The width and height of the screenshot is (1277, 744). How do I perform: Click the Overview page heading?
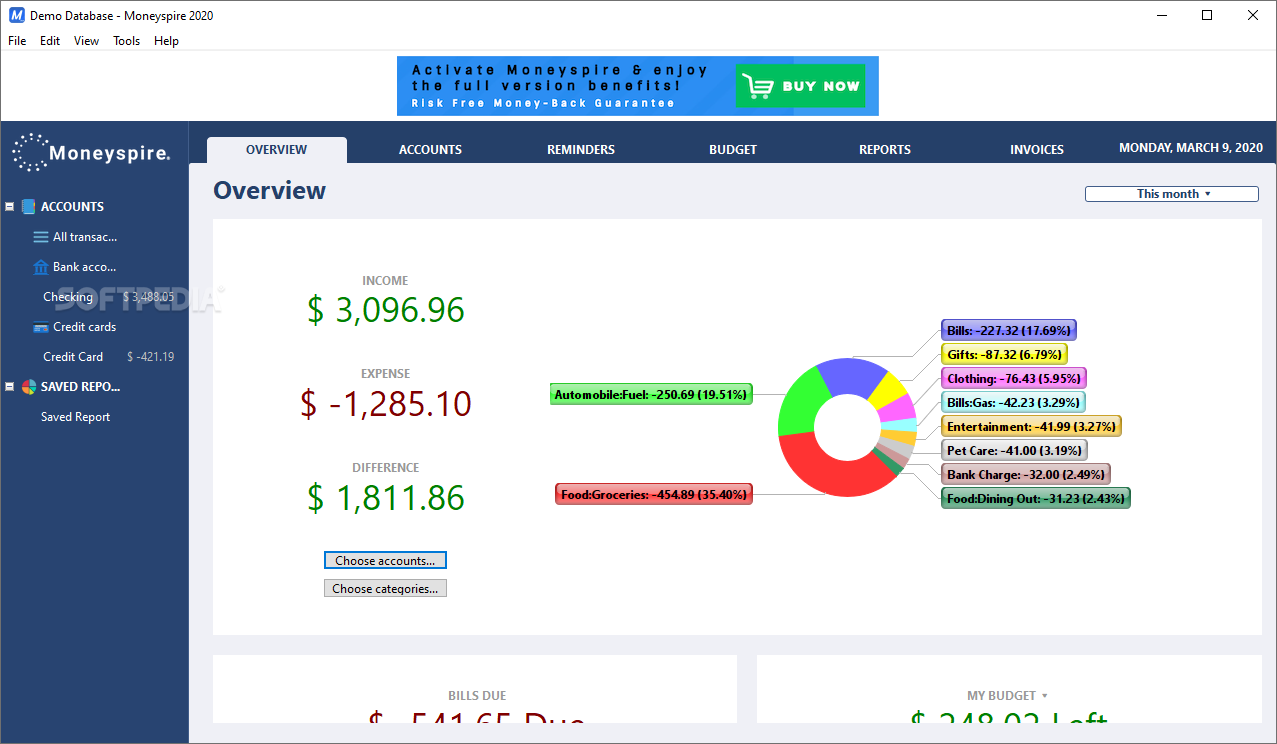click(269, 191)
